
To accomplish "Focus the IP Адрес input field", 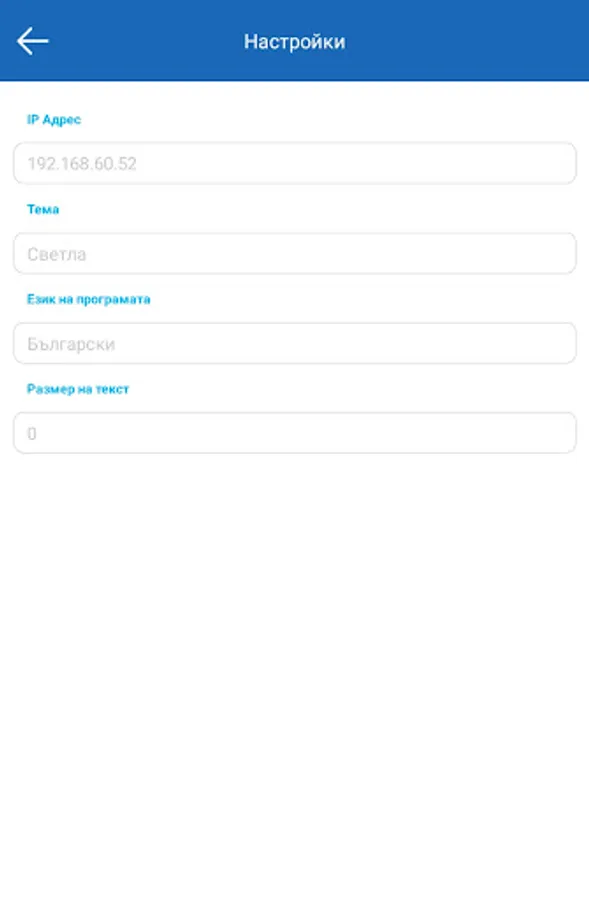I will (294, 164).
